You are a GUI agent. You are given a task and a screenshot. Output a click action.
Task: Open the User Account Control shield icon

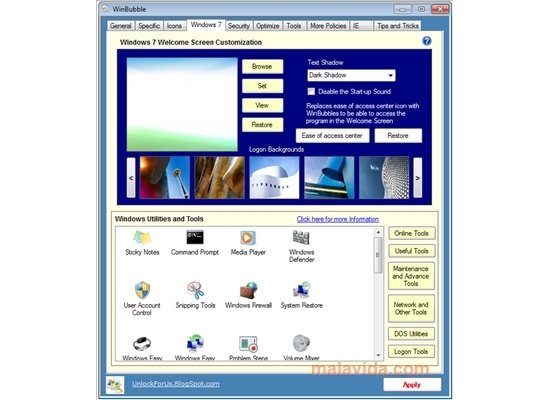(142, 290)
